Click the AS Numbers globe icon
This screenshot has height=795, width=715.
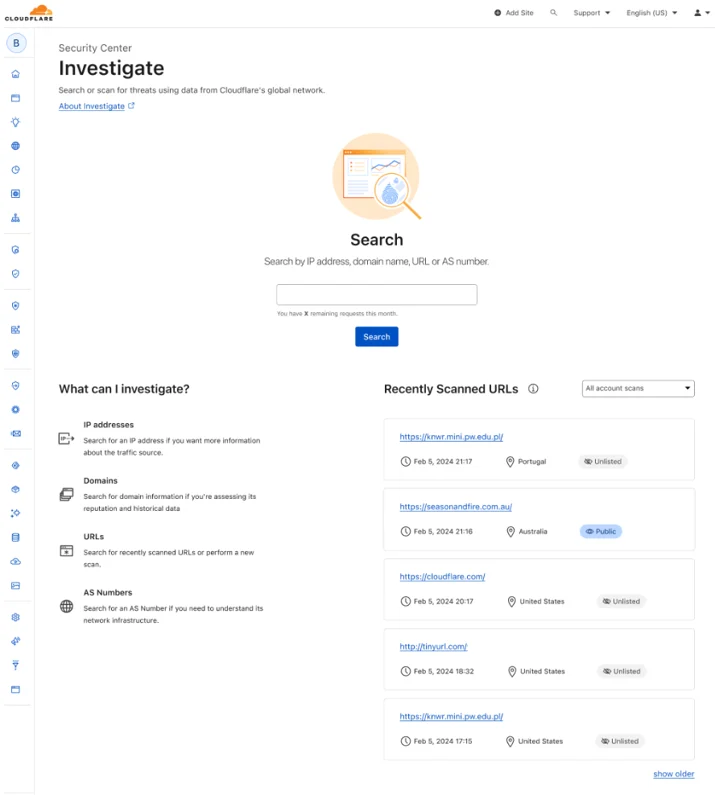(x=66, y=606)
